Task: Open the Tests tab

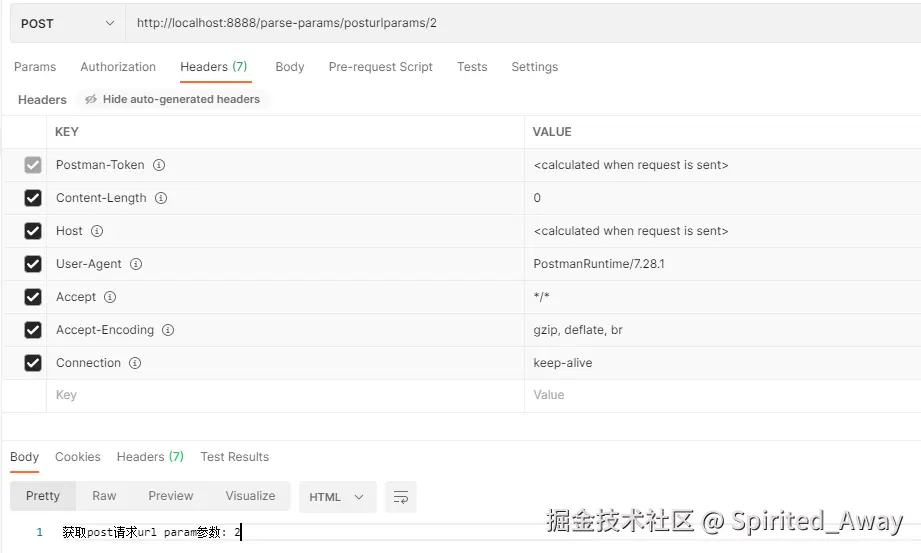Action: pyautogui.click(x=472, y=67)
